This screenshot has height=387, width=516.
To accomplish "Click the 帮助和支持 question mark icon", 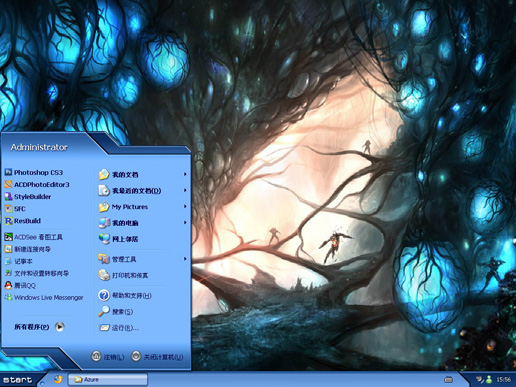I will pyautogui.click(x=104, y=295).
